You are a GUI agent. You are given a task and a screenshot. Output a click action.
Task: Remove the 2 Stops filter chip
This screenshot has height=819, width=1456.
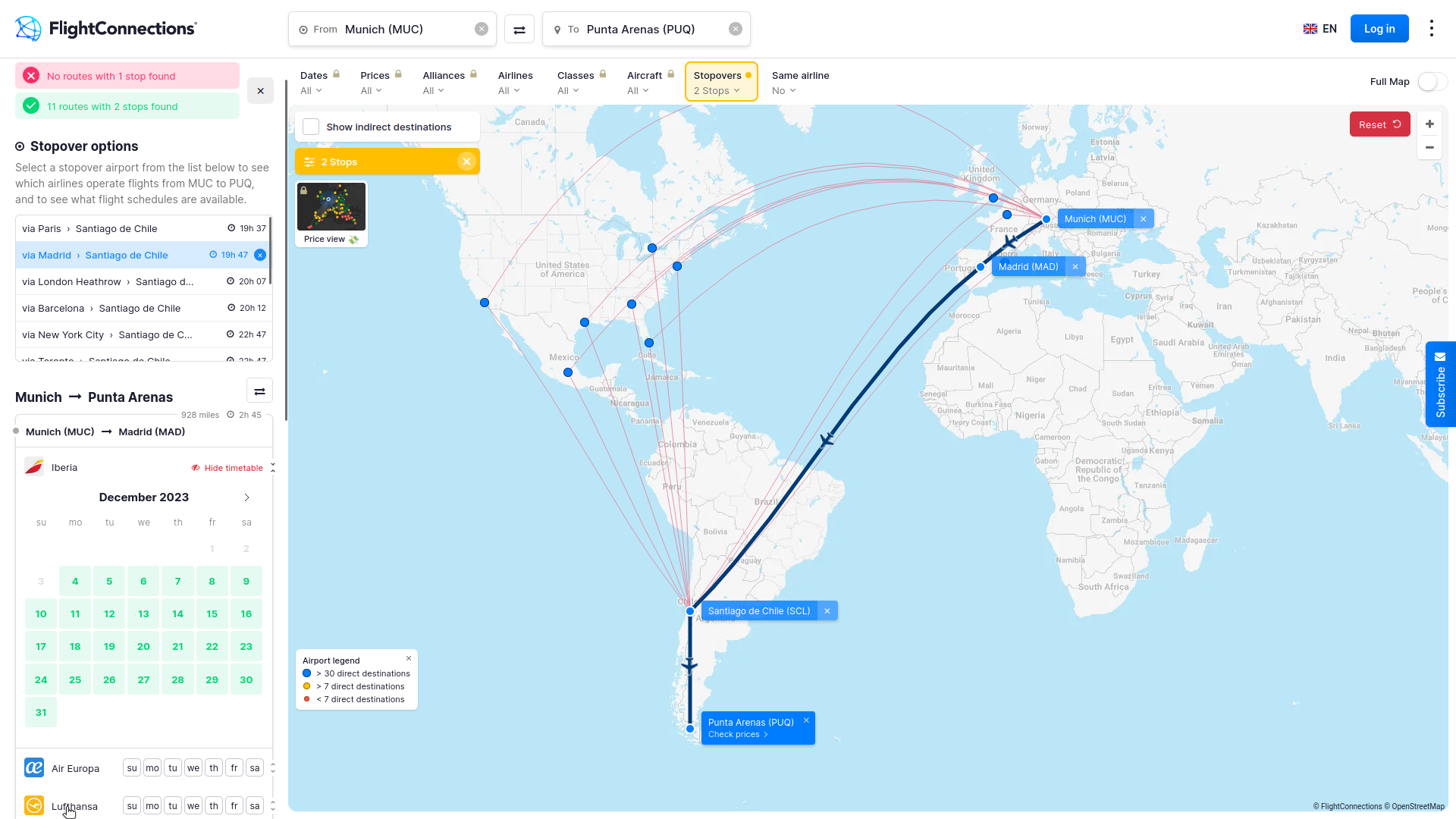coord(466,162)
